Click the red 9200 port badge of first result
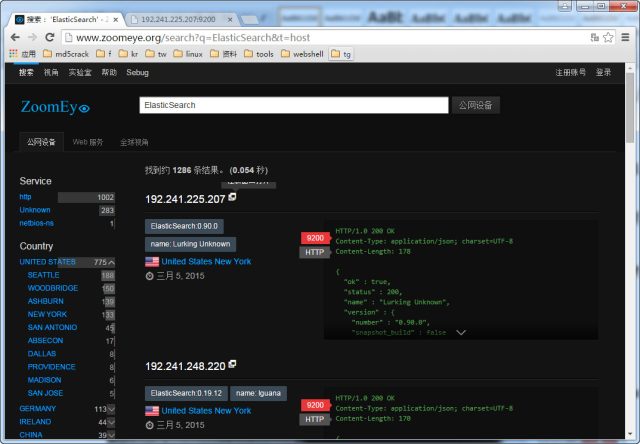640x444 pixels. point(315,238)
